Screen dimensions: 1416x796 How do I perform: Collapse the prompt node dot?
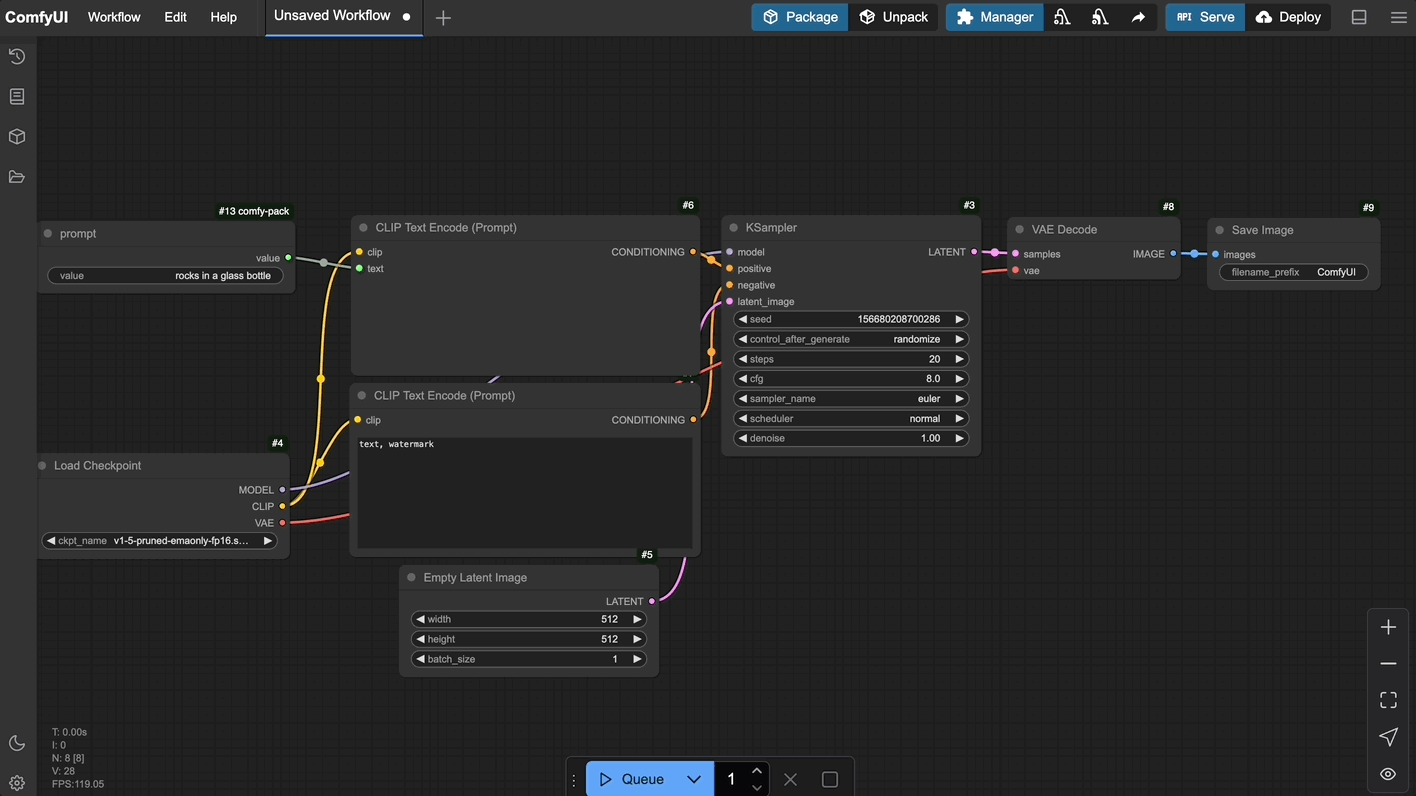point(47,234)
